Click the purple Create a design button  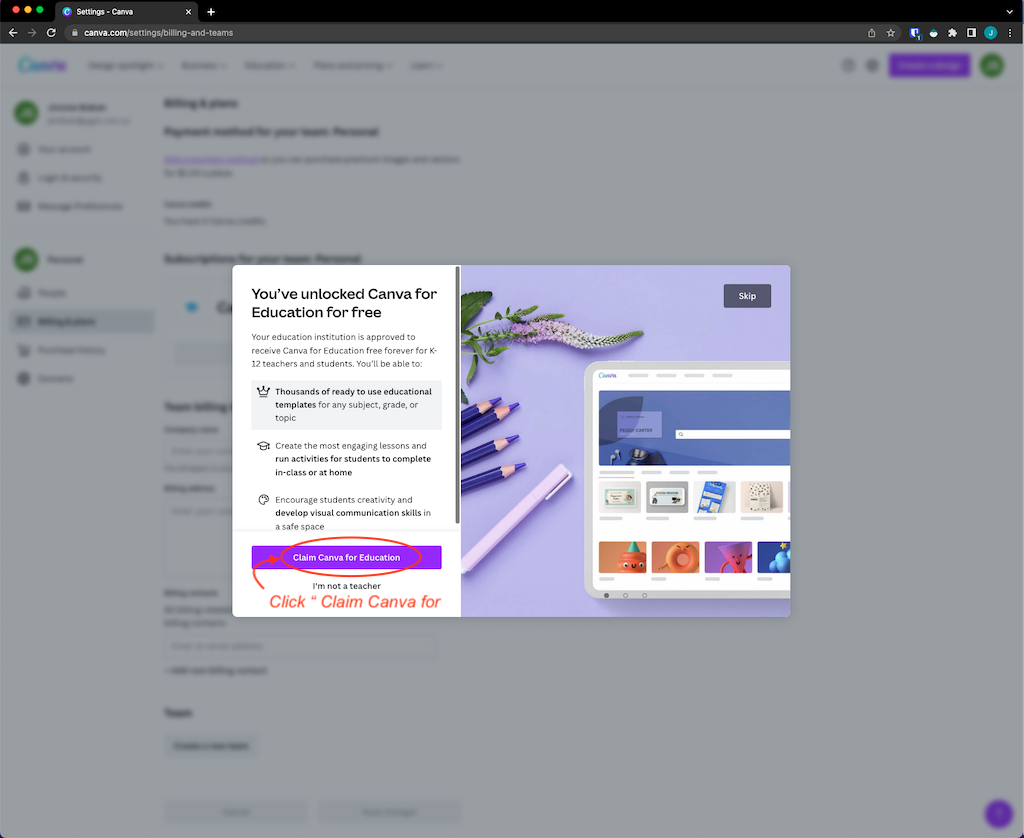929,65
